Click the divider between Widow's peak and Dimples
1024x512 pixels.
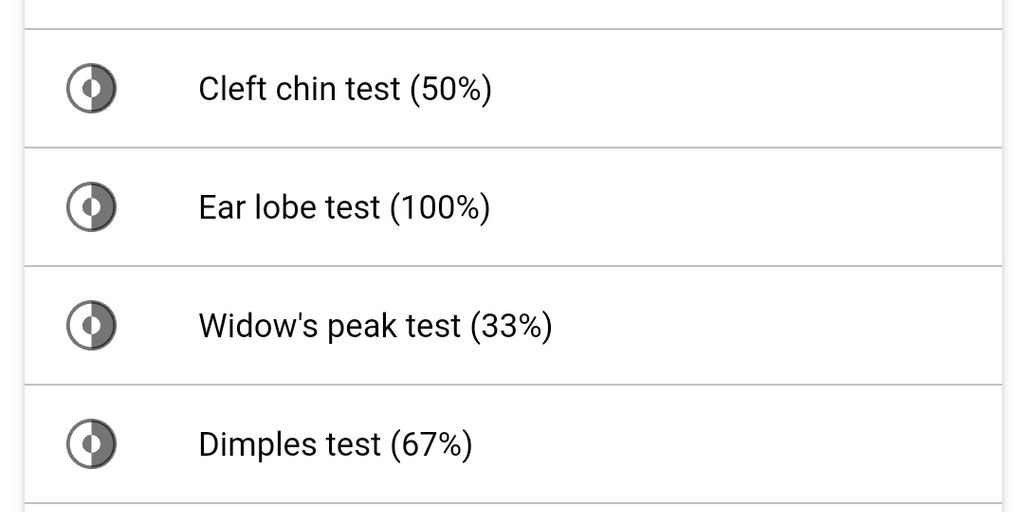point(512,385)
